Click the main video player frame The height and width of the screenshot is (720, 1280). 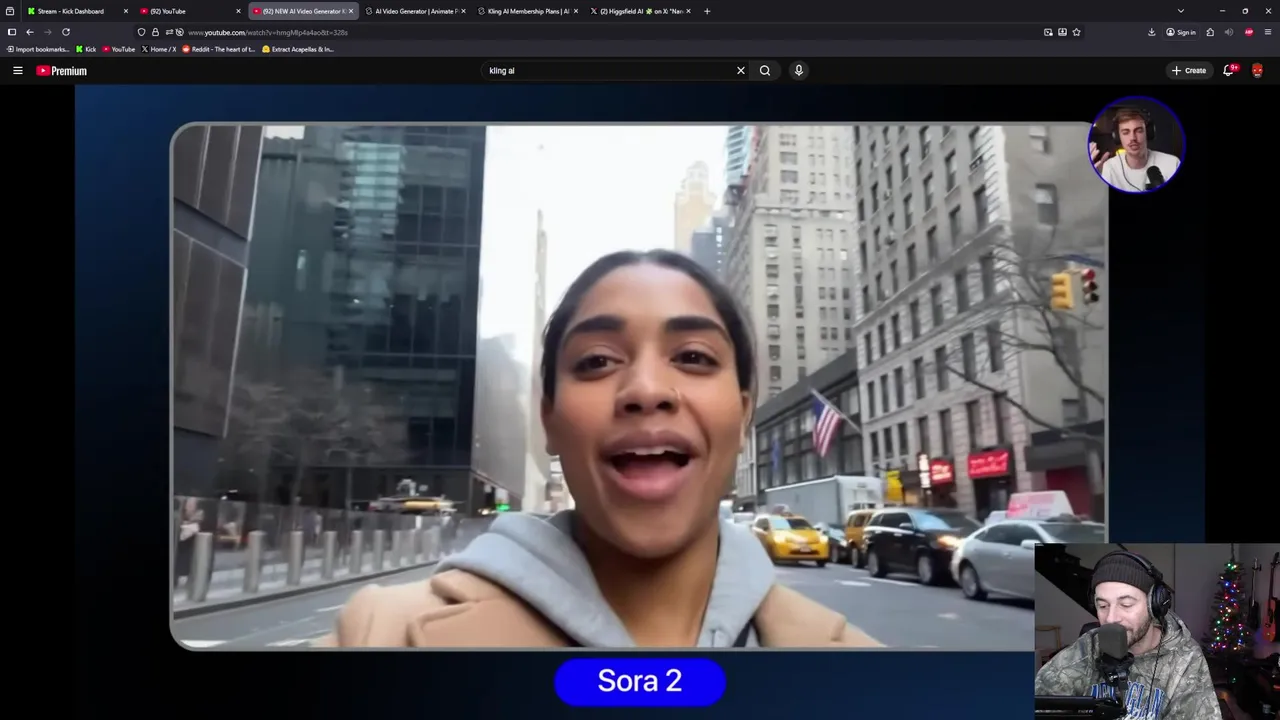(x=639, y=387)
